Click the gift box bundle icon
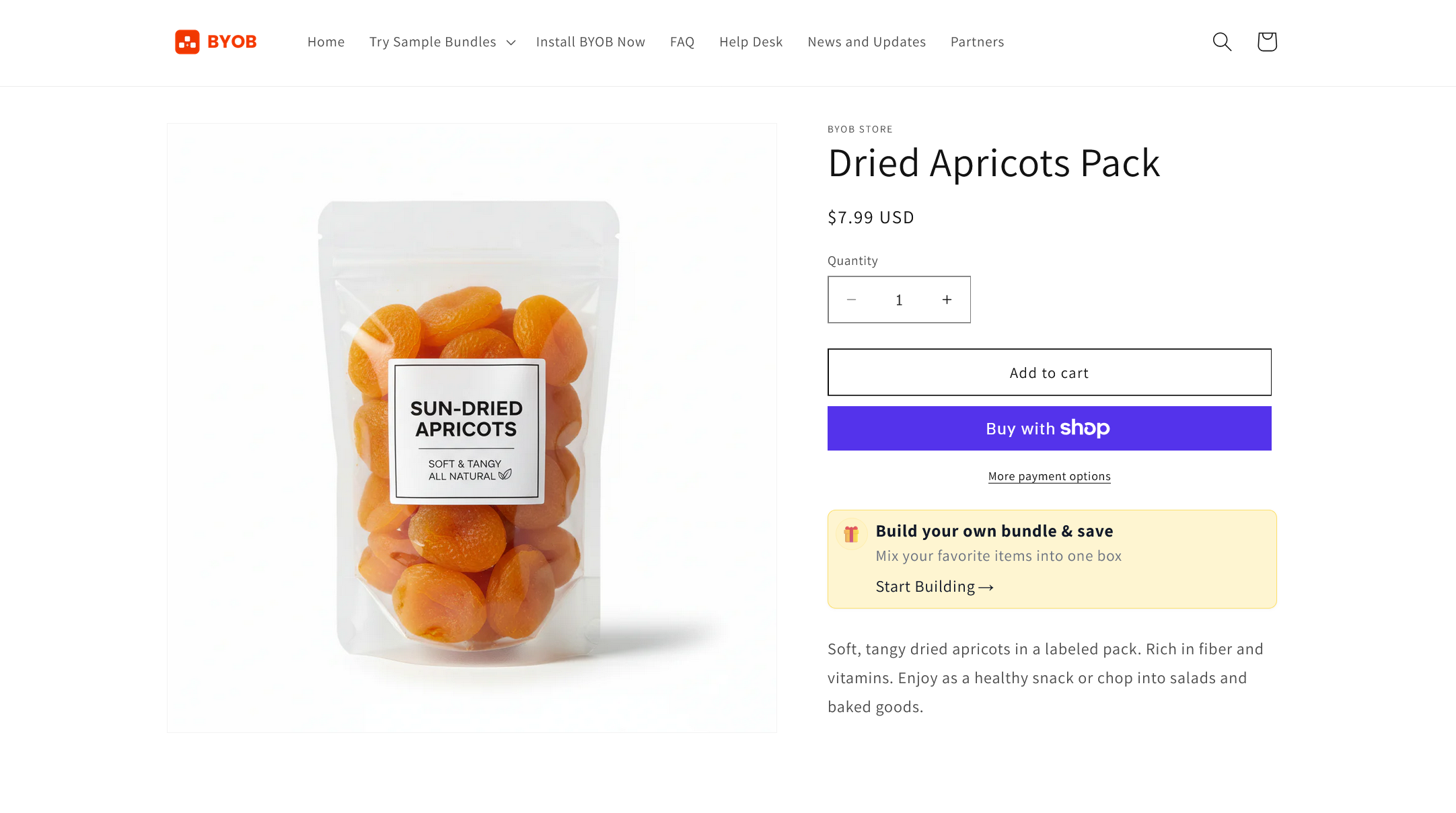 coord(851,534)
